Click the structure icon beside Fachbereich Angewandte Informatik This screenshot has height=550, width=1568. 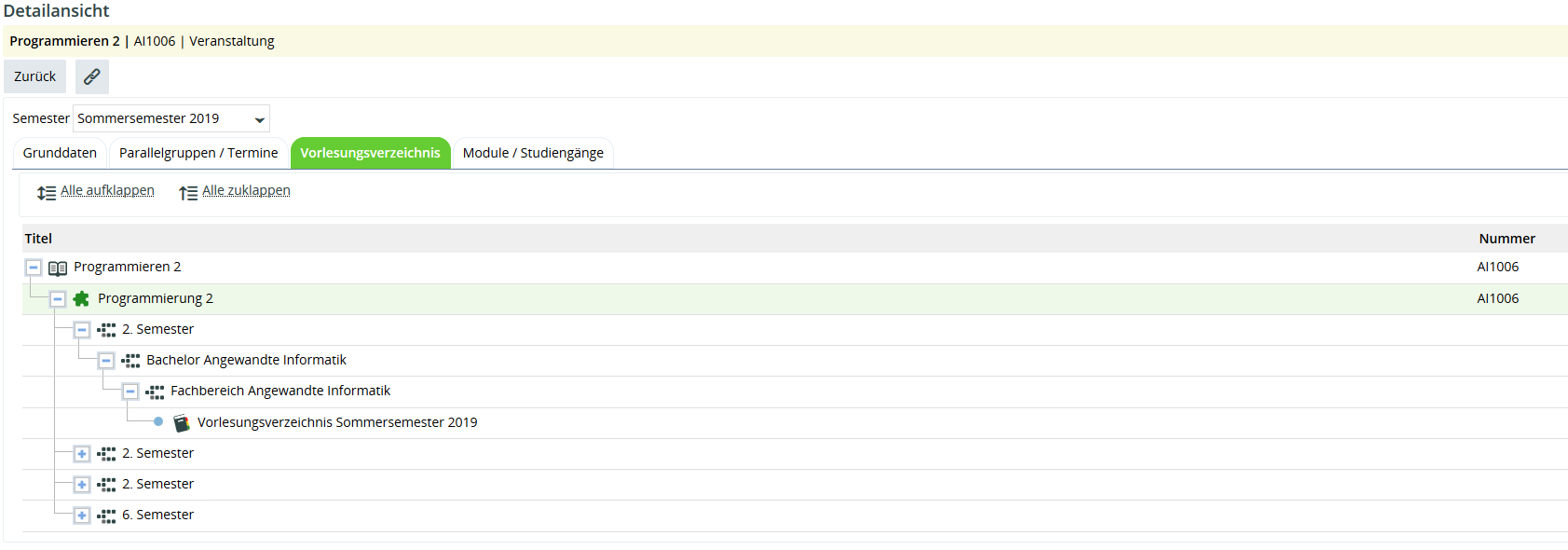[156, 392]
